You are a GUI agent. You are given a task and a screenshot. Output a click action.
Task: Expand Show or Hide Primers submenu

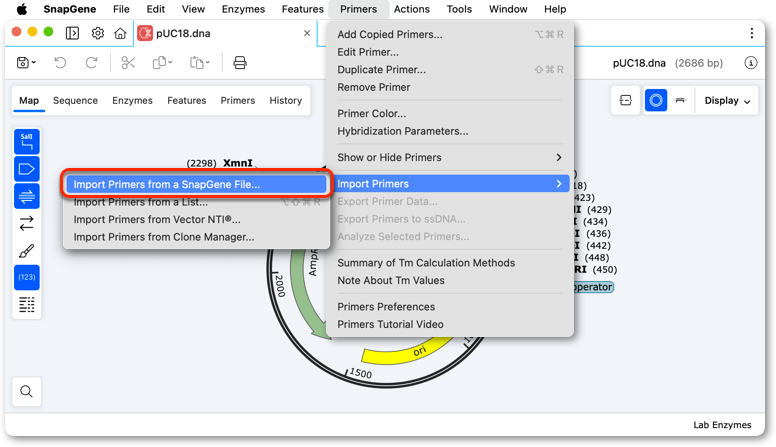click(x=450, y=157)
